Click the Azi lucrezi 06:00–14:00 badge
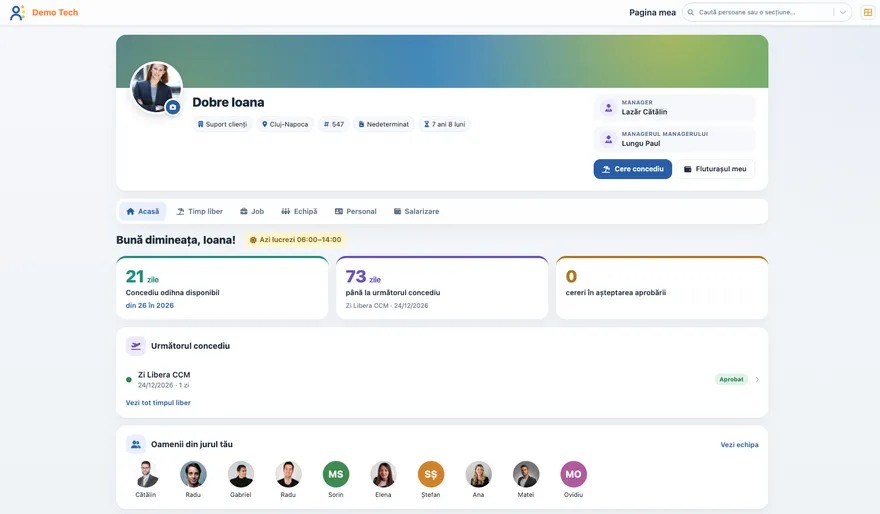The image size is (880, 514). click(x=295, y=240)
